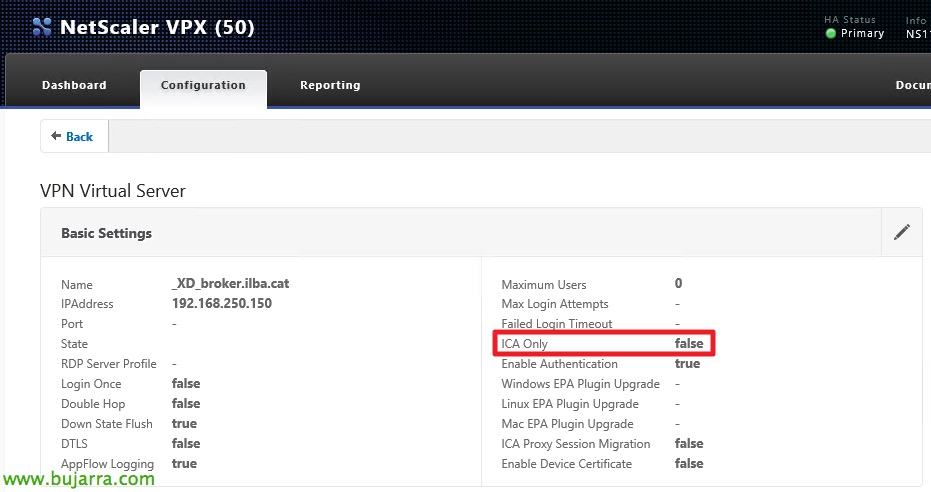
Task: Select the Configuration tab
Action: point(203,85)
